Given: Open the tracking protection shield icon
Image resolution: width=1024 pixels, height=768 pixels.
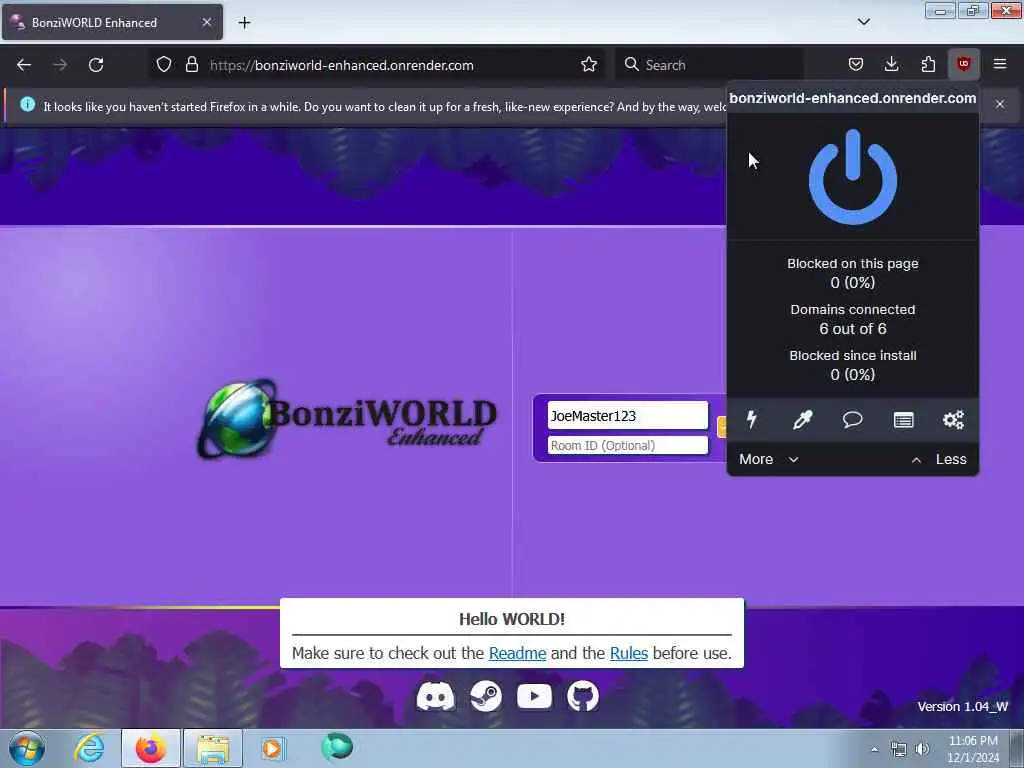Looking at the screenshot, I should tap(164, 64).
